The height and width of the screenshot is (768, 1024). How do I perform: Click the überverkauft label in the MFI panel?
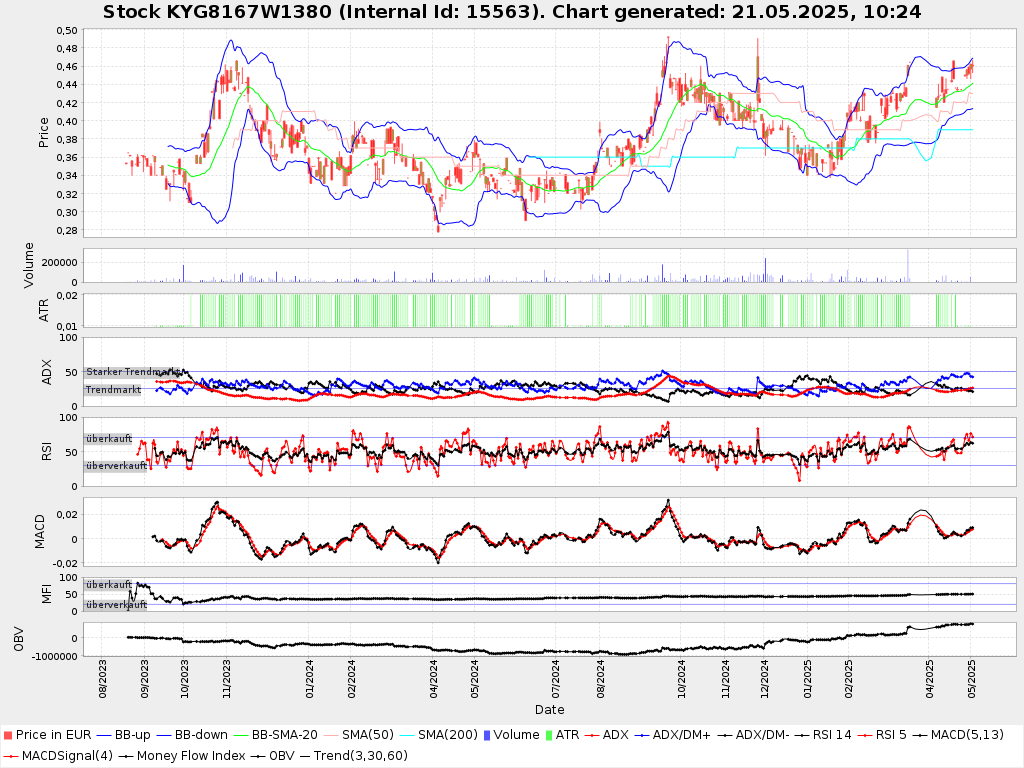click(x=116, y=605)
